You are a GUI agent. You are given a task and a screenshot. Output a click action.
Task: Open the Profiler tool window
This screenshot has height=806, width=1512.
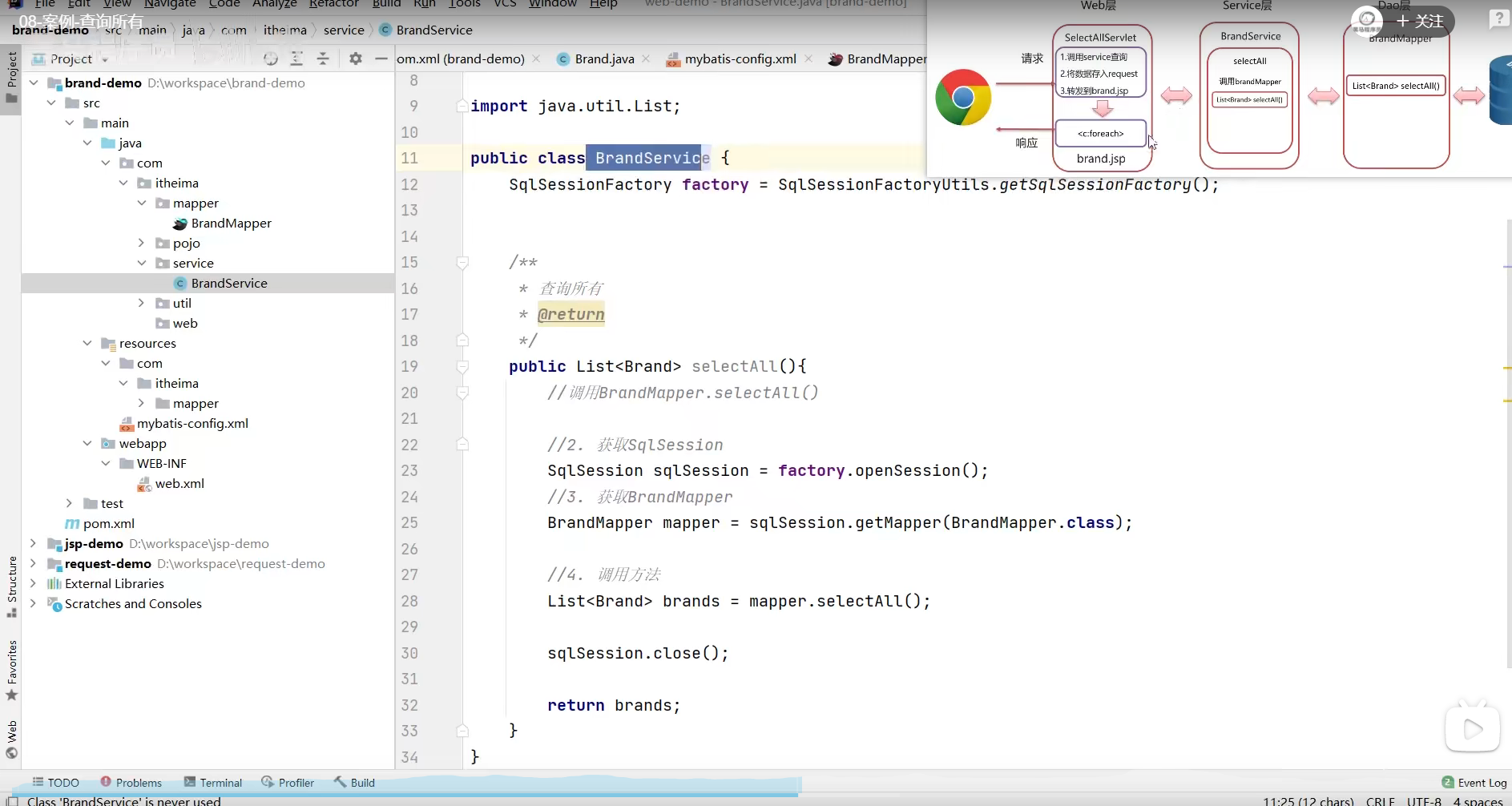(288, 783)
